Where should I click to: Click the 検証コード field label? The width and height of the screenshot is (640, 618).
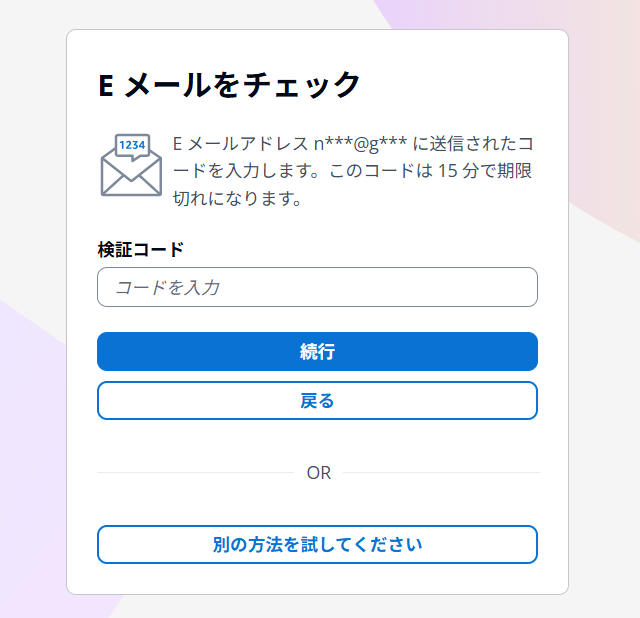[140, 249]
